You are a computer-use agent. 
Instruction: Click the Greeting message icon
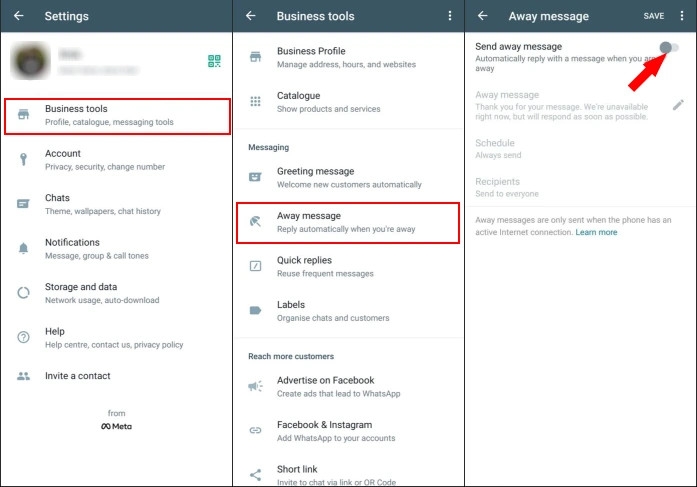pos(255,177)
